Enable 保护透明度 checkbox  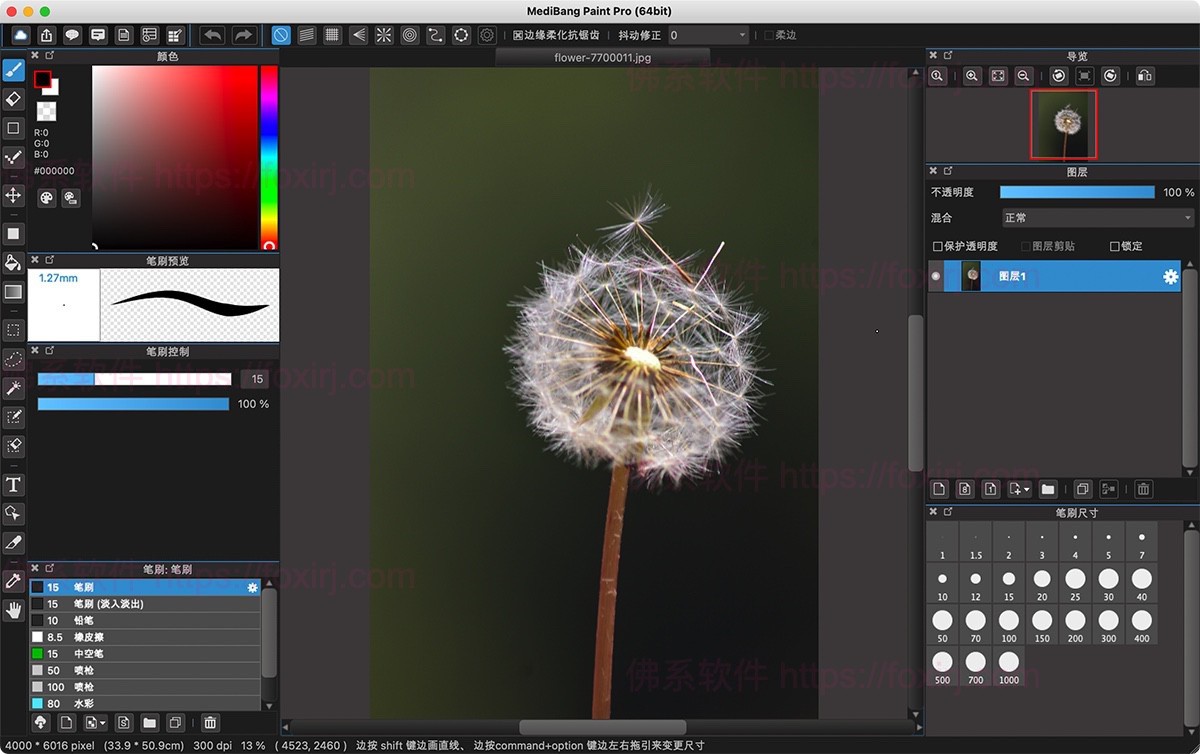coord(938,246)
